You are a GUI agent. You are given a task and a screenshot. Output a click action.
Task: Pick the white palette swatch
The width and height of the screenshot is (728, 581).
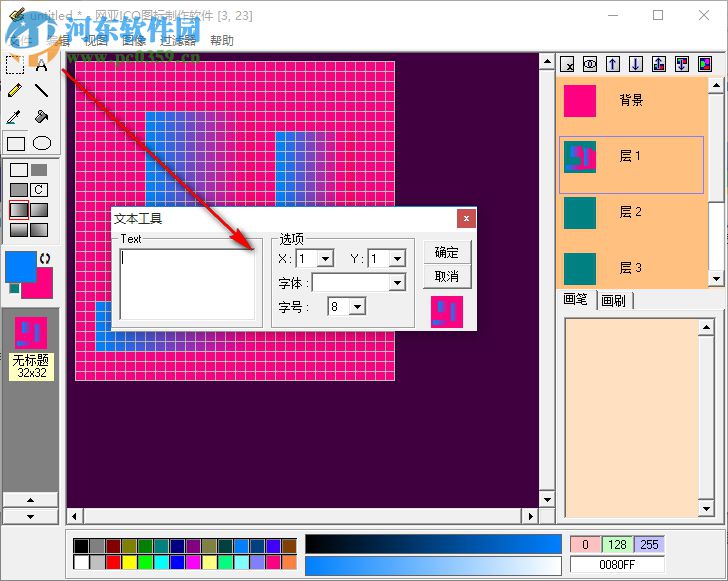[81, 562]
